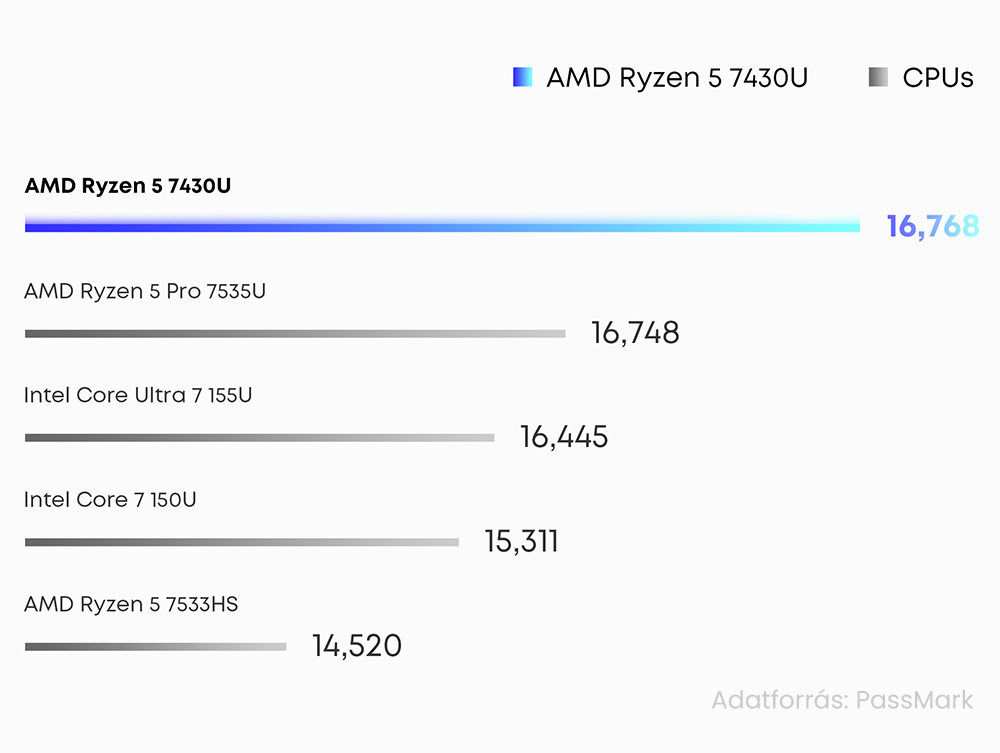Click the blue AMD Ryzen 5 7430U legend swatch
The width and height of the screenshot is (1000, 753).
tap(522, 77)
